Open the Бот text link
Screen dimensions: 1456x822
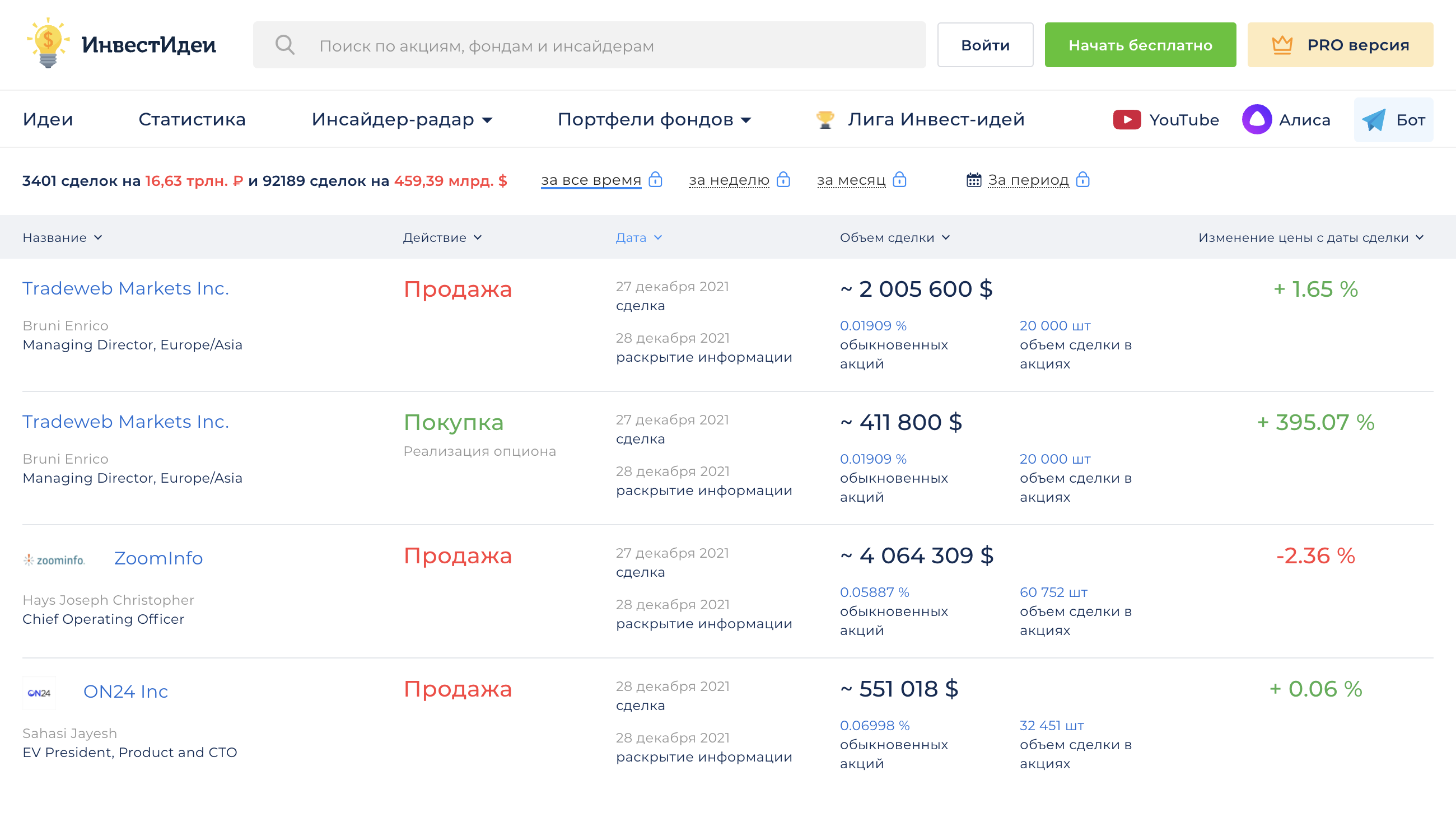pos(1410,120)
